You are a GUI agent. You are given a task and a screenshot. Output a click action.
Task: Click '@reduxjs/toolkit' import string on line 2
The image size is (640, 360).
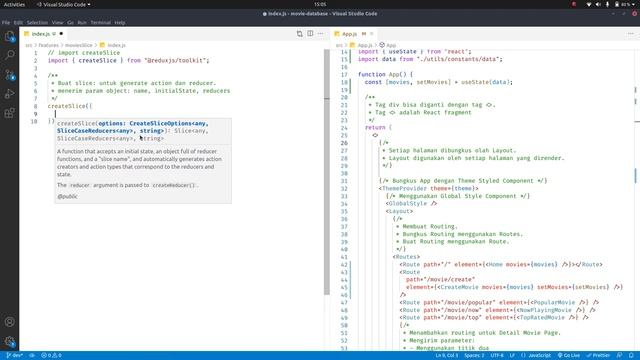click(x=177, y=60)
